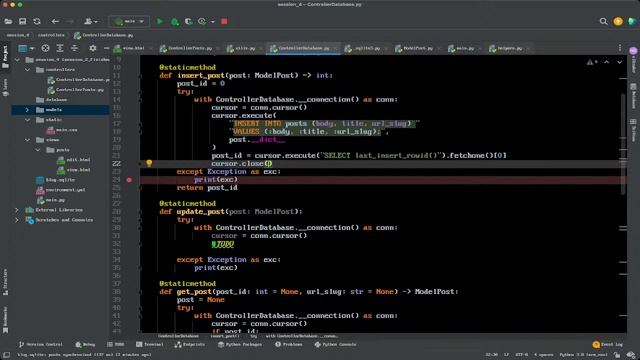Screen dimensions: 640x360
Task: Click the reload from disk sync icon
Action: click(37, 21)
